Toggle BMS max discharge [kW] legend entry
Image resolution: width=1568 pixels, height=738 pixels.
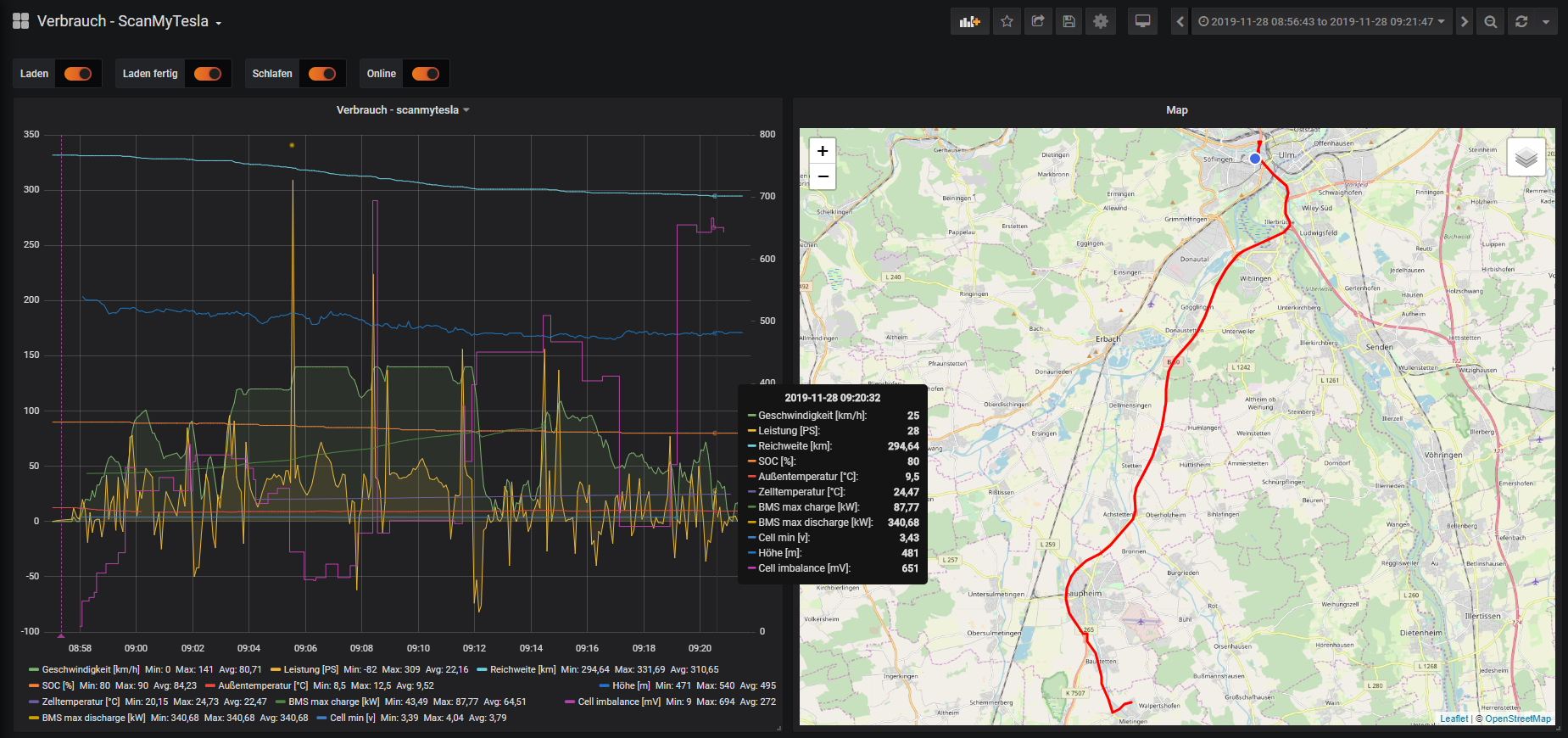point(93,718)
